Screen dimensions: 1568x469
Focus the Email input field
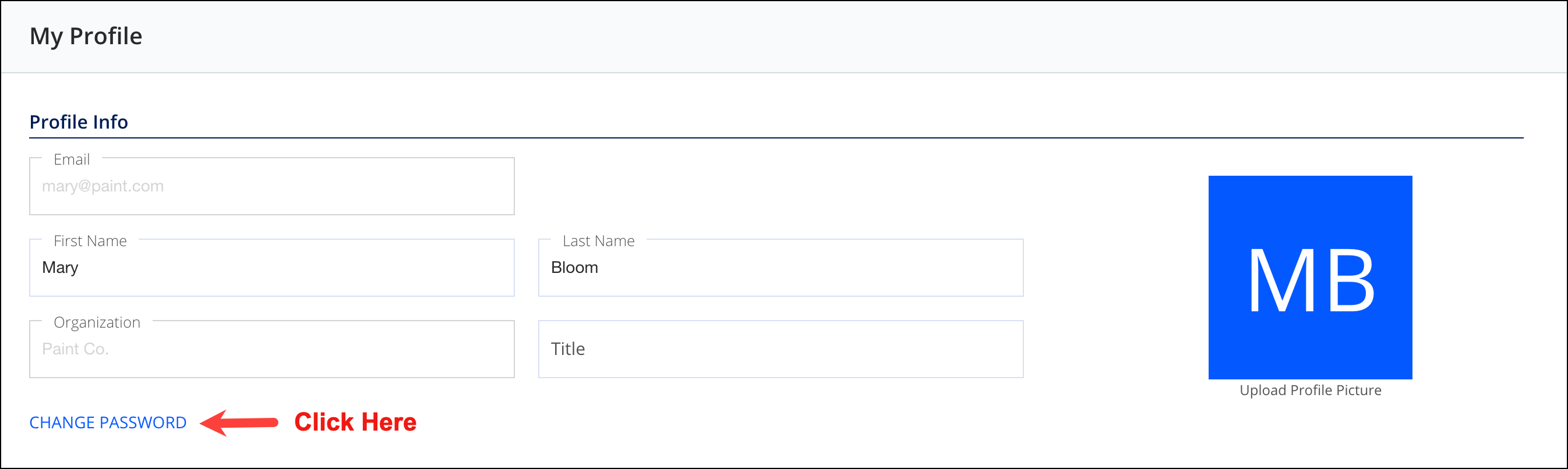271,186
